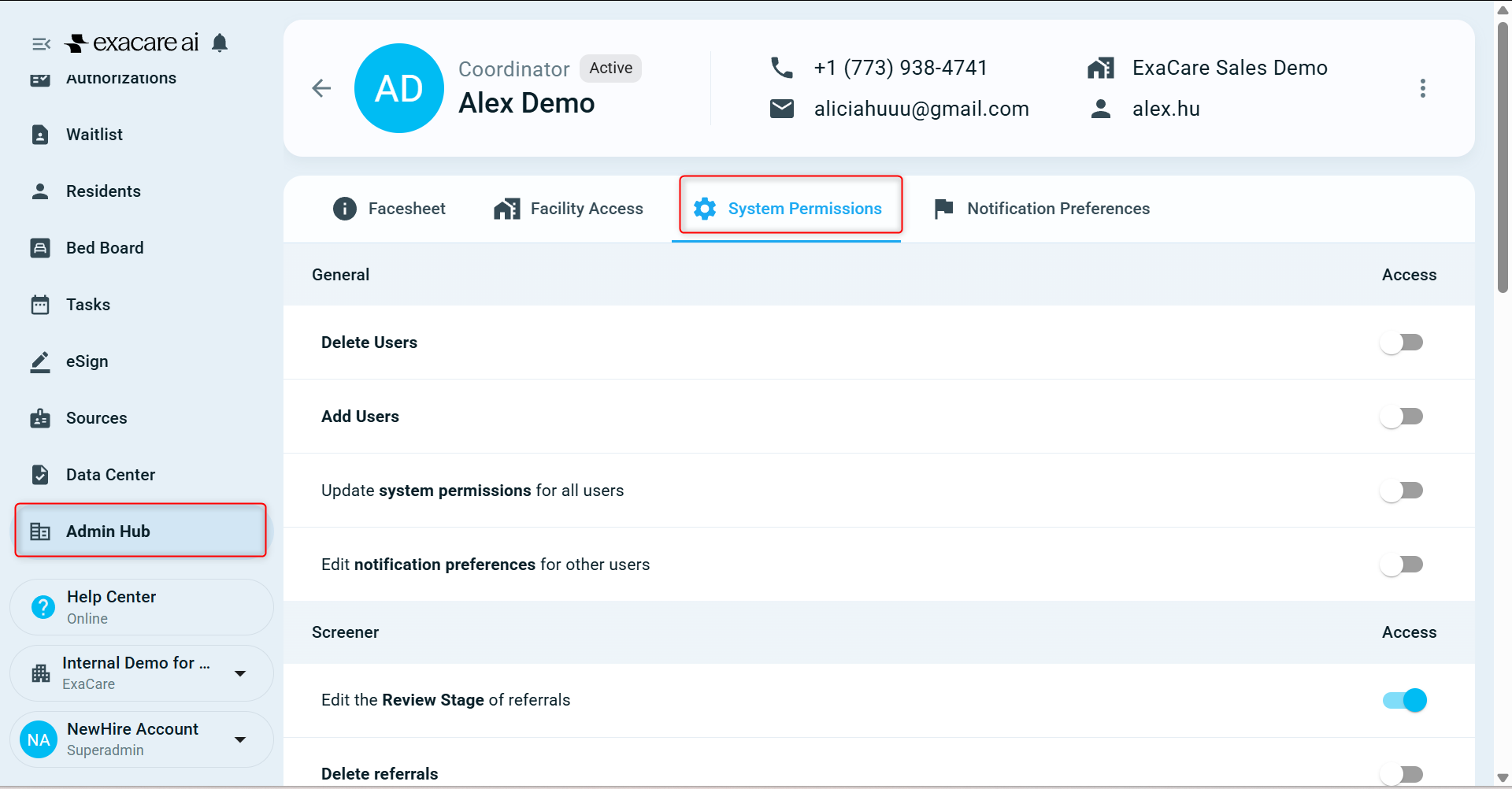Enable the Delete Users toggle
Viewport: 1512px width, 789px height.
click(x=1402, y=343)
